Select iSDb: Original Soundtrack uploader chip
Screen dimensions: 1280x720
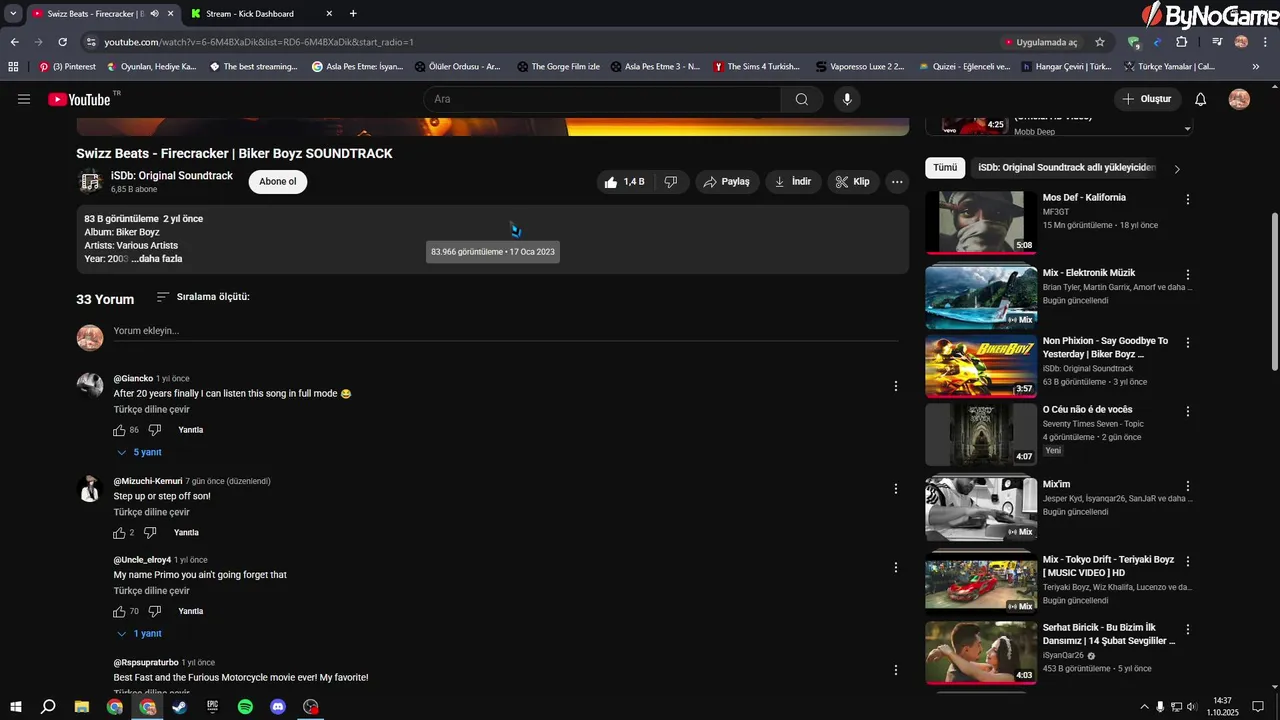(x=1067, y=168)
